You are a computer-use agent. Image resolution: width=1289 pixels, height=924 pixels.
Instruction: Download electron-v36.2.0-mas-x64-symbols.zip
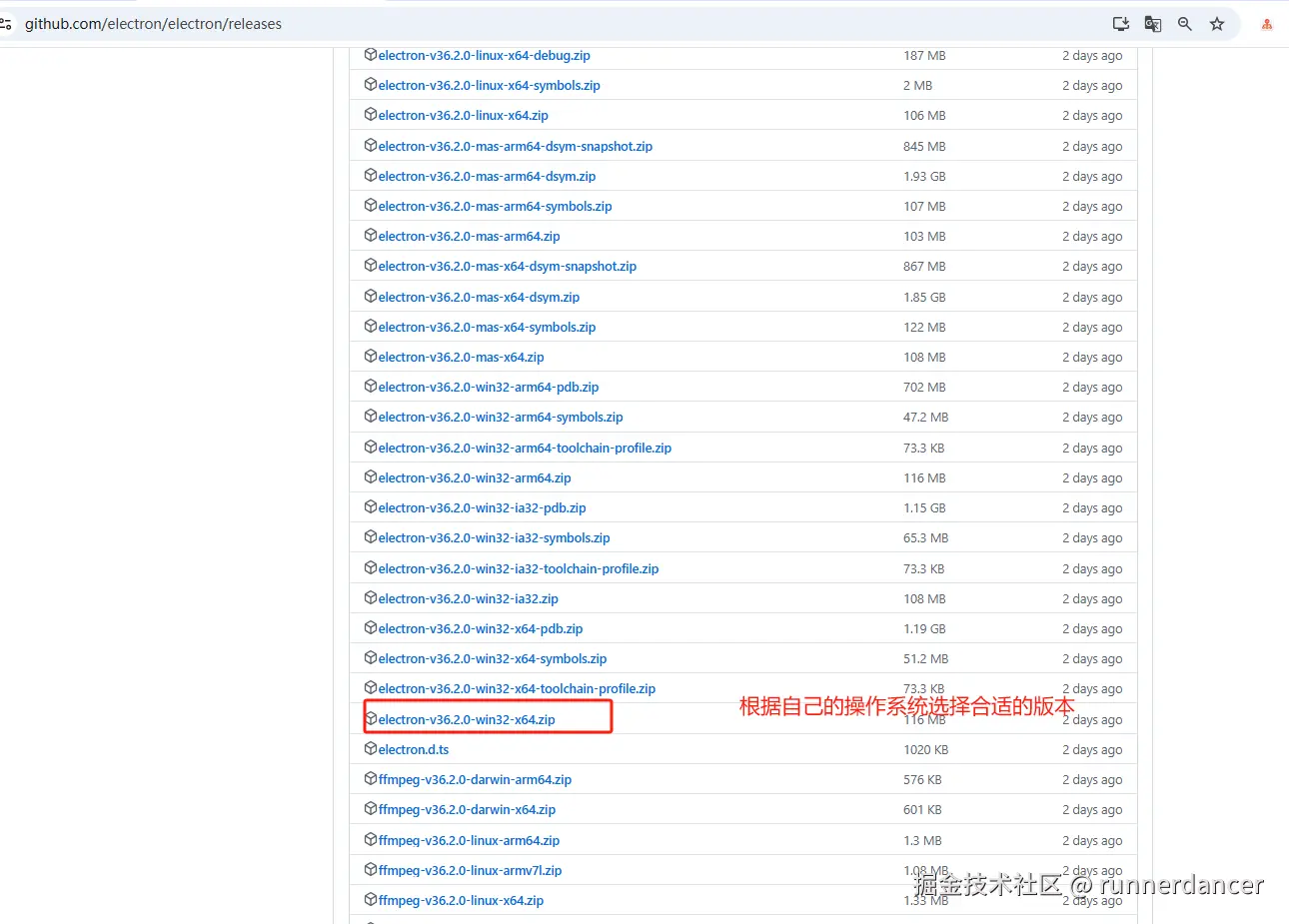[487, 327]
